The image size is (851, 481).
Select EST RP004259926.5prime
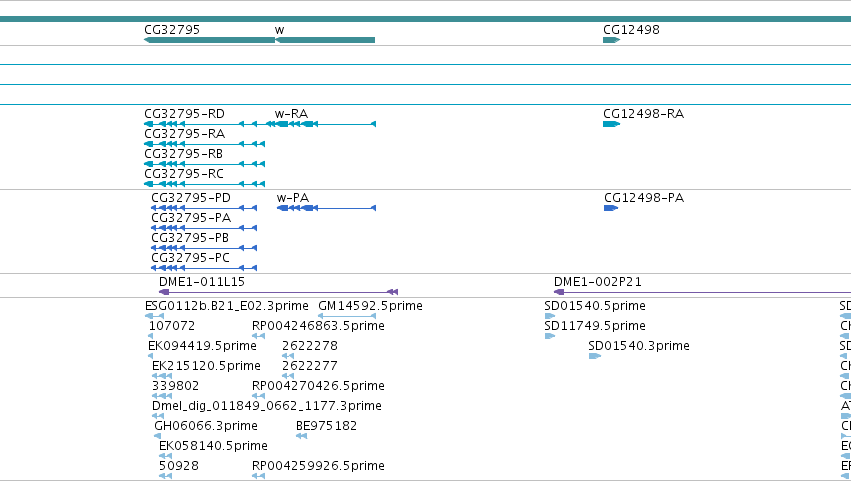point(318,467)
